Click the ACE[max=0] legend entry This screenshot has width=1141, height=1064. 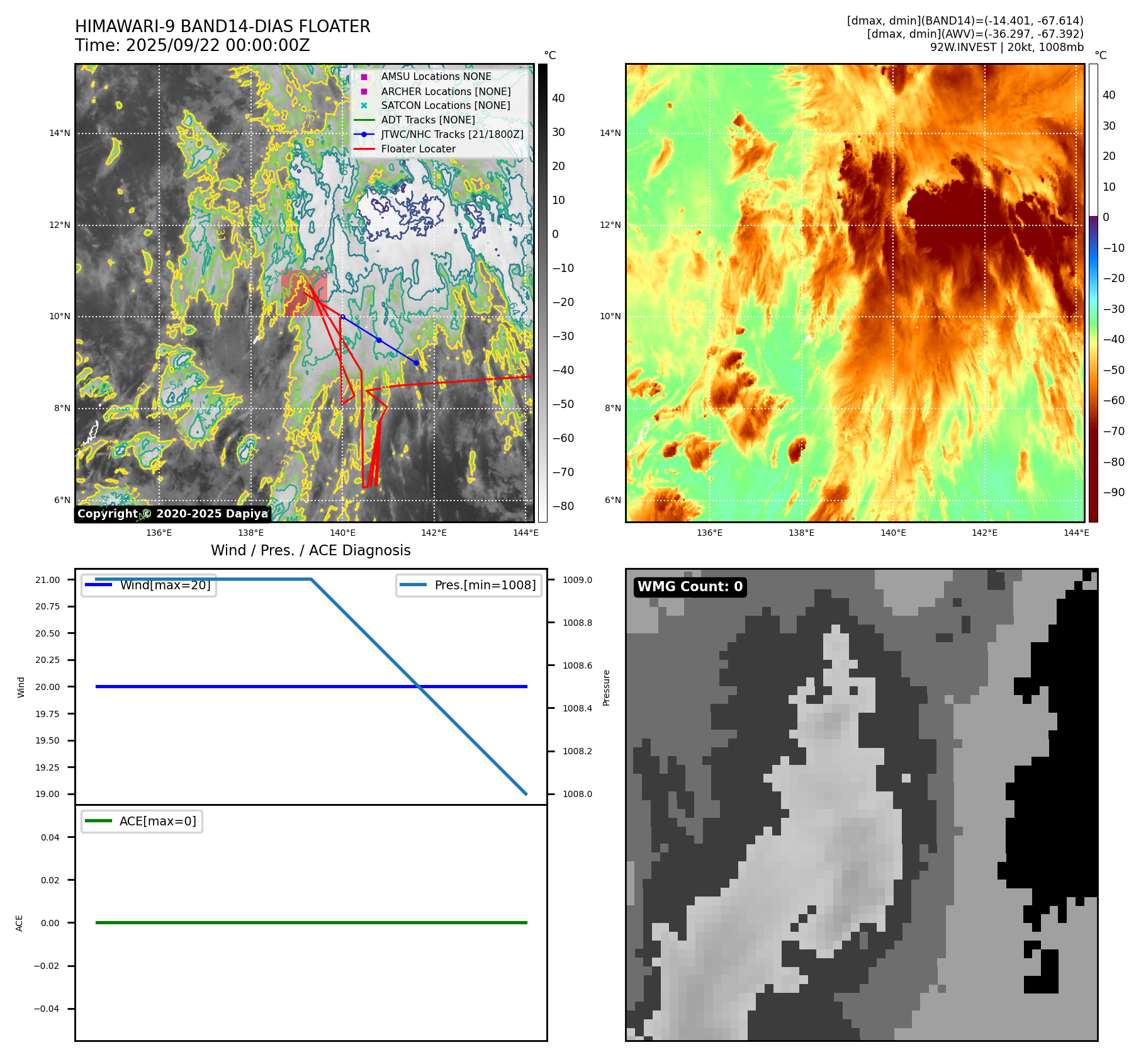point(142,821)
